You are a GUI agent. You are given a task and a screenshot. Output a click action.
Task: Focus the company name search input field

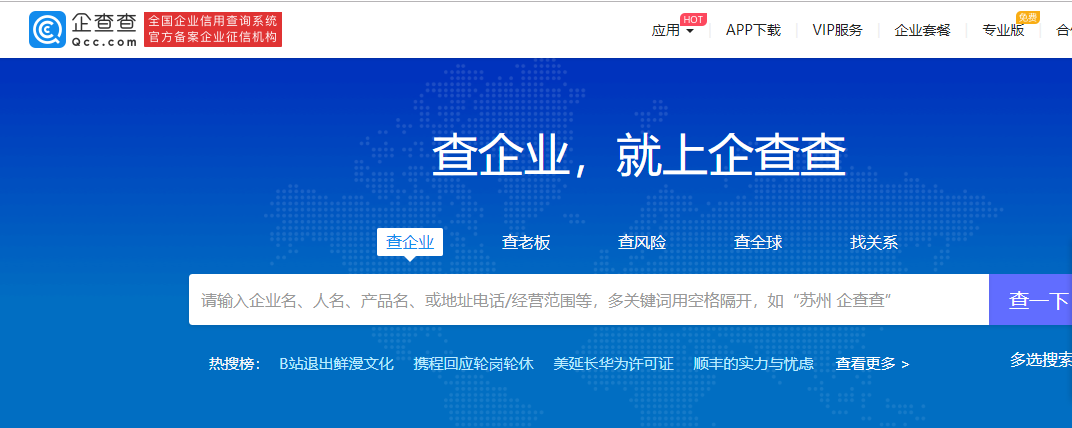tap(589, 299)
